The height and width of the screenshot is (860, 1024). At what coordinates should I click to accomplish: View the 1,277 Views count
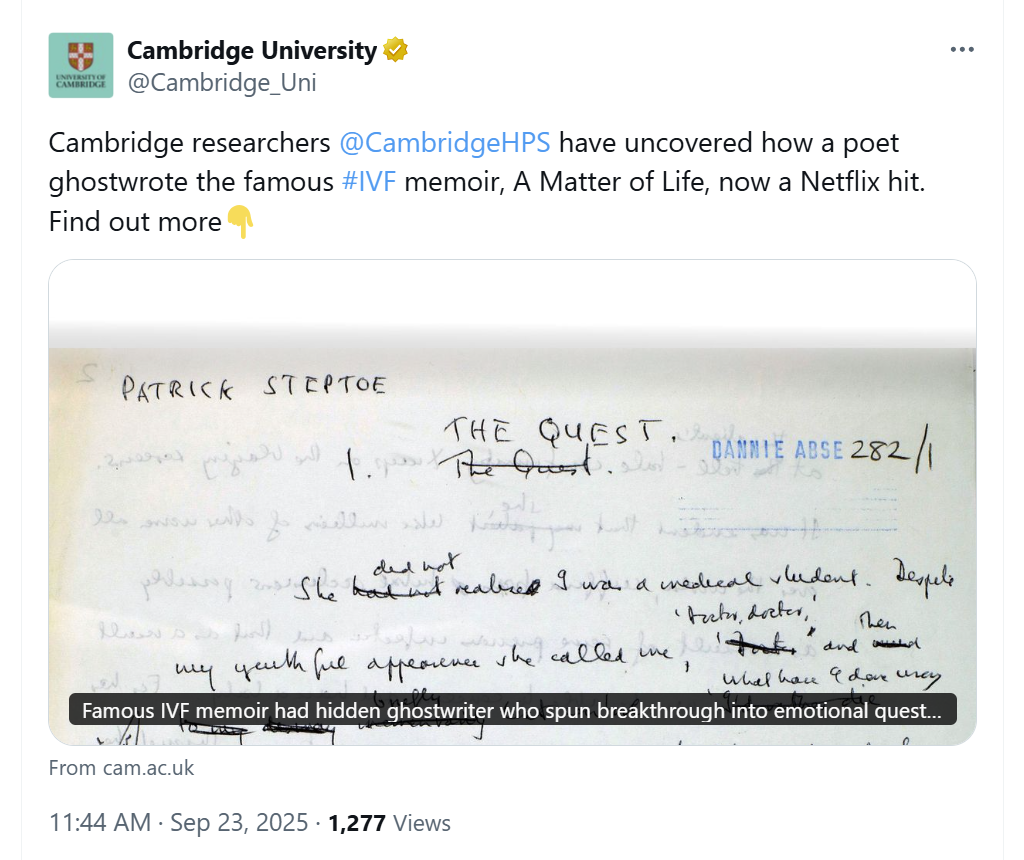pyautogui.click(x=389, y=823)
